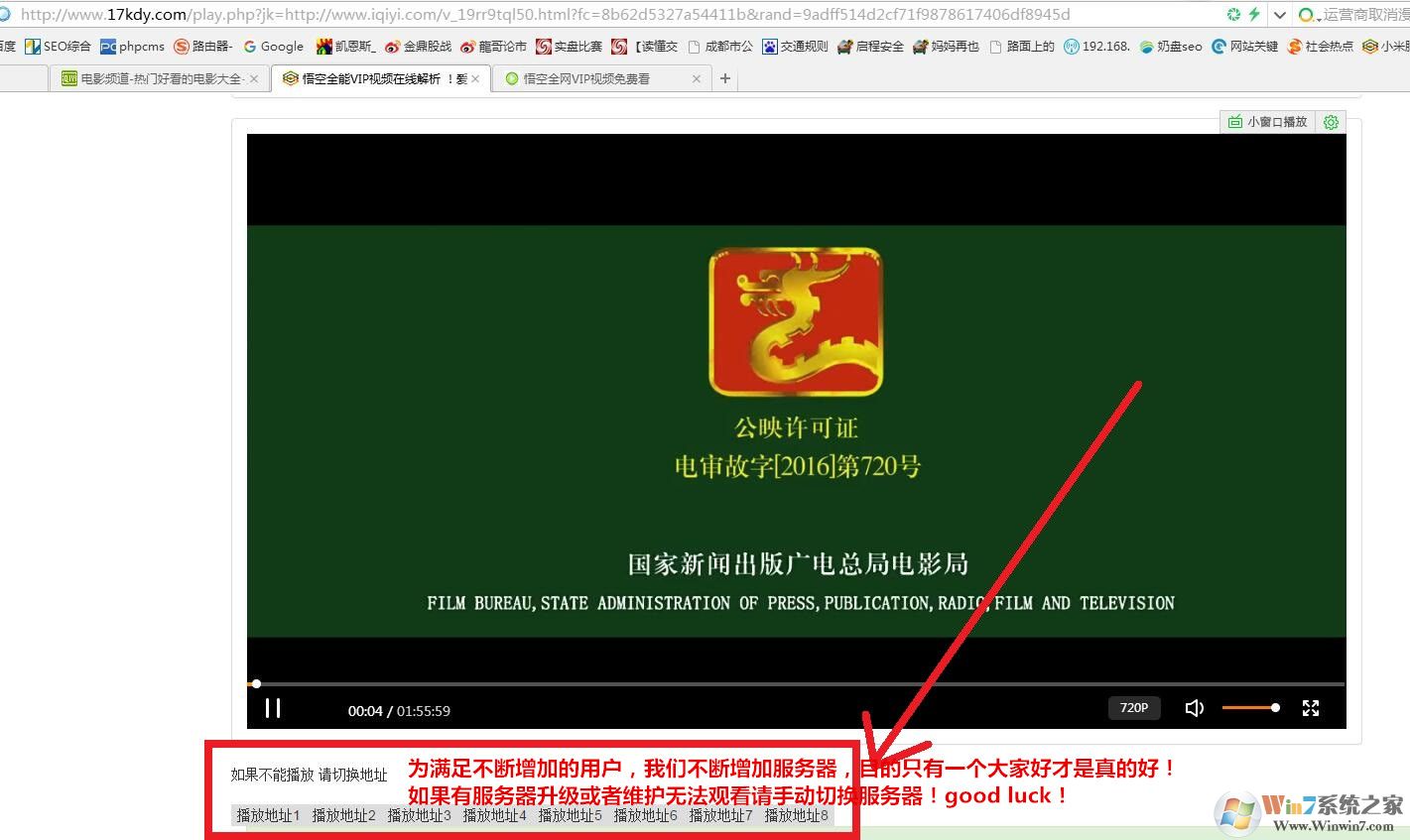Mute the video using the speaker icon
This screenshot has width=1410, height=840.
pos(1195,708)
